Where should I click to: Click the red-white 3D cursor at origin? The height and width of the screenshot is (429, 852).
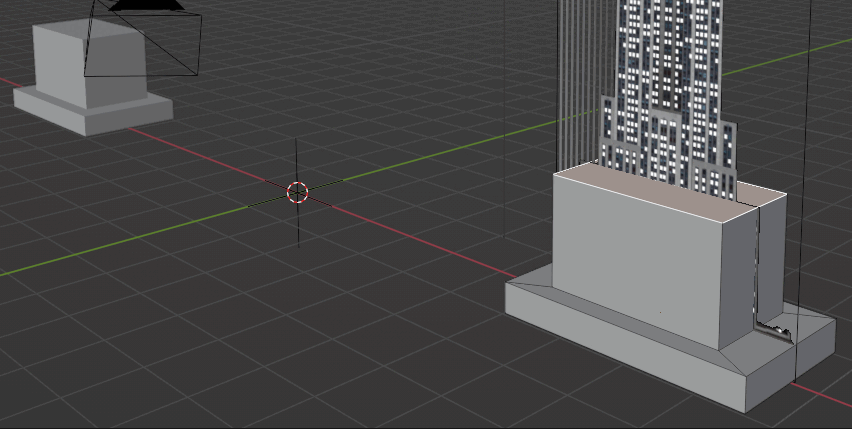pos(297,192)
